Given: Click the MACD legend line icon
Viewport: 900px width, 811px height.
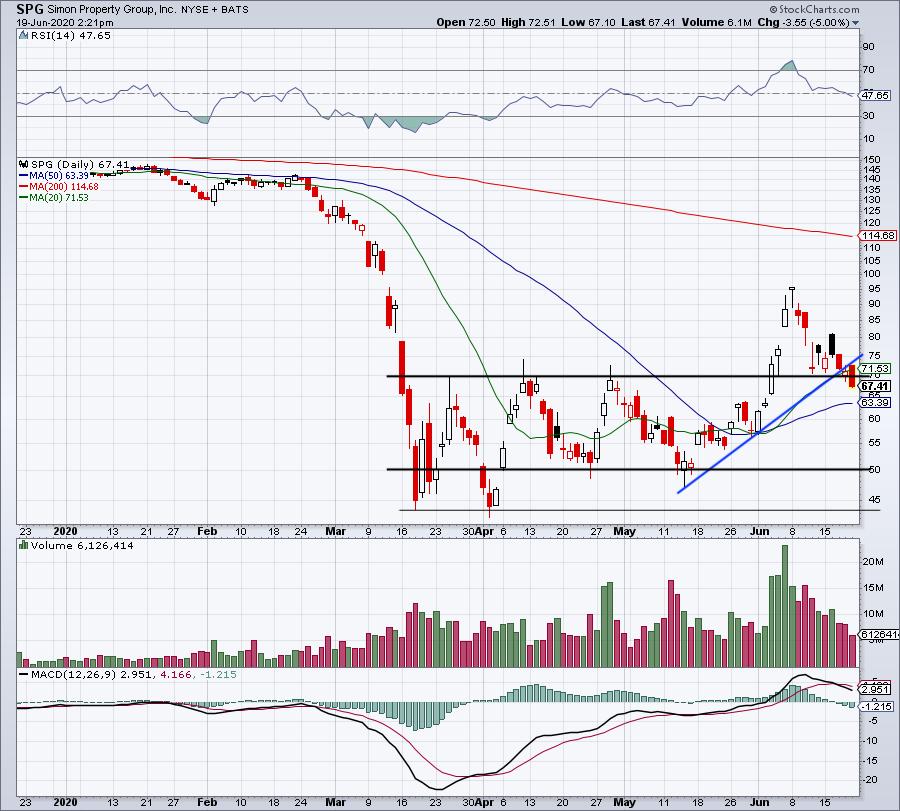Looking at the screenshot, I should tap(24, 674).
